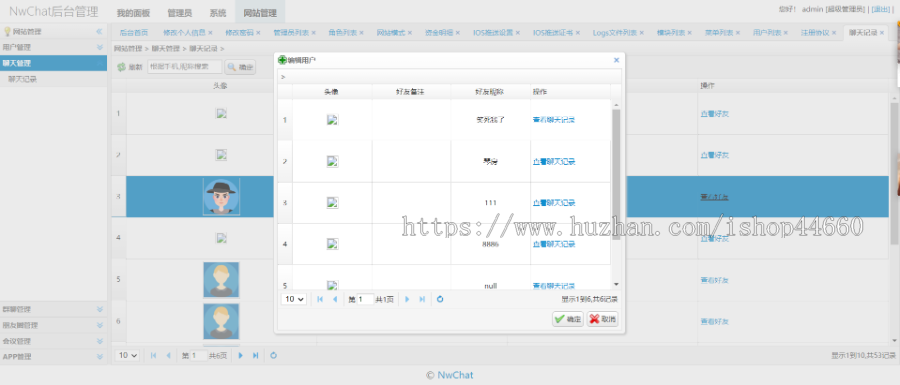Click the reload icon in the main grid pager

(x=273, y=355)
